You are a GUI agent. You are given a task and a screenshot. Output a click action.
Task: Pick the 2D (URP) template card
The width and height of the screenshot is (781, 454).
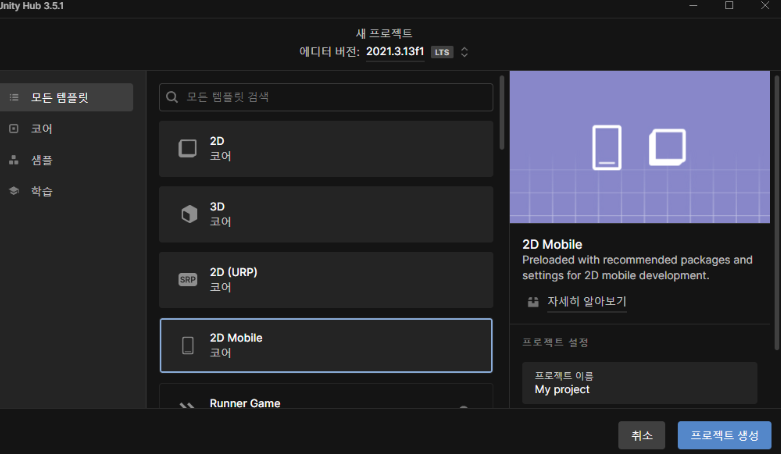(x=326, y=280)
